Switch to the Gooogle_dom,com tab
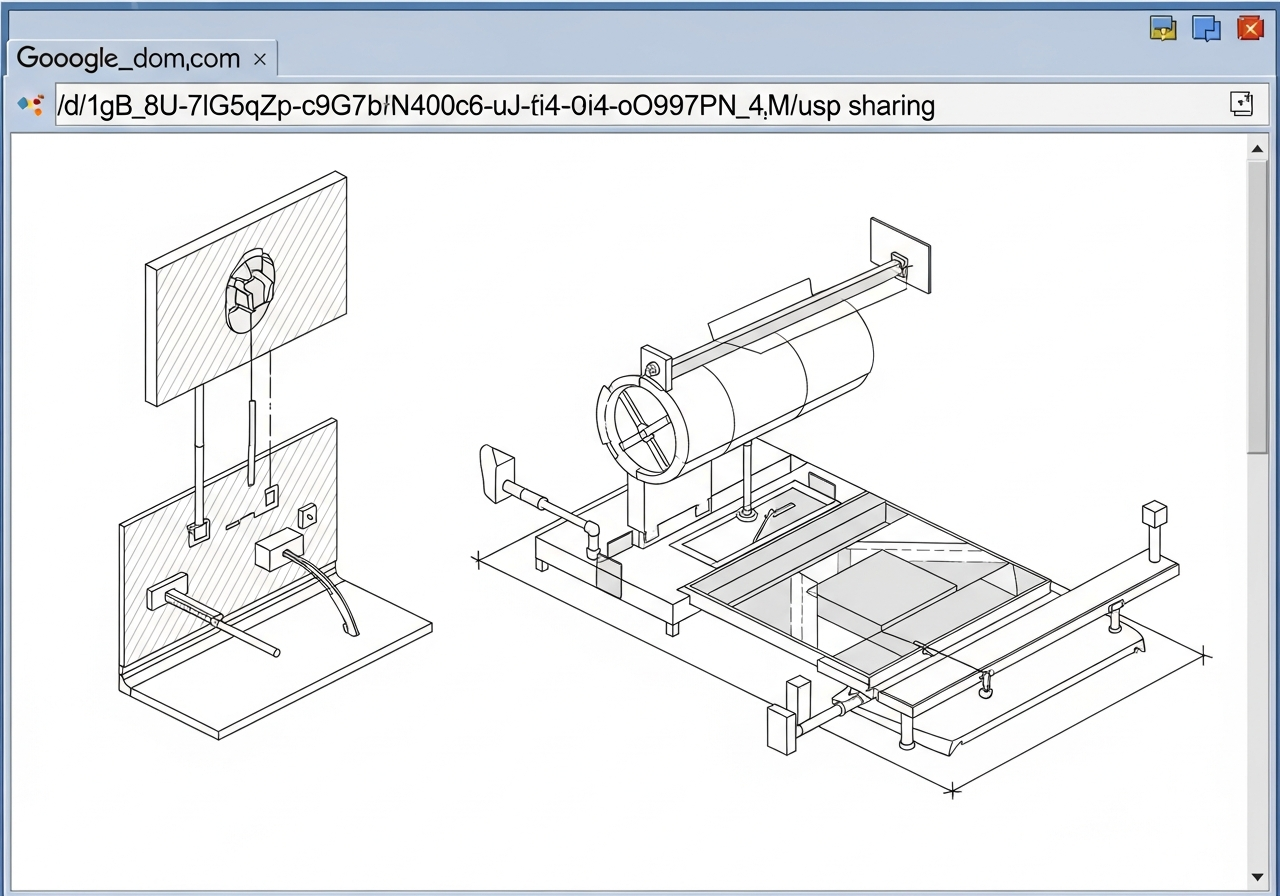The height and width of the screenshot is (896, 1280). [x=130, y=59]
